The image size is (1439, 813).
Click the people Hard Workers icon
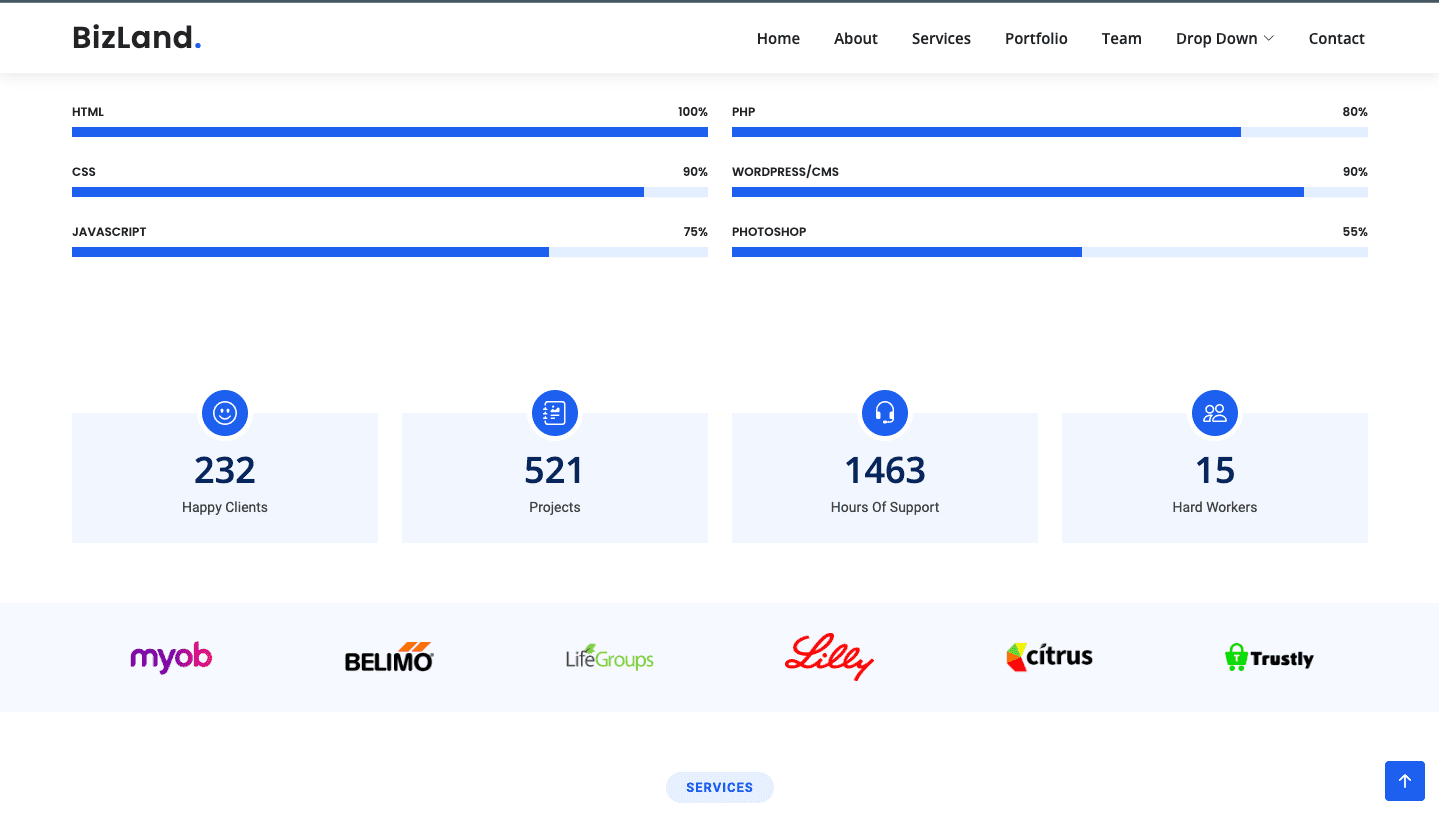coord(1215,413)
